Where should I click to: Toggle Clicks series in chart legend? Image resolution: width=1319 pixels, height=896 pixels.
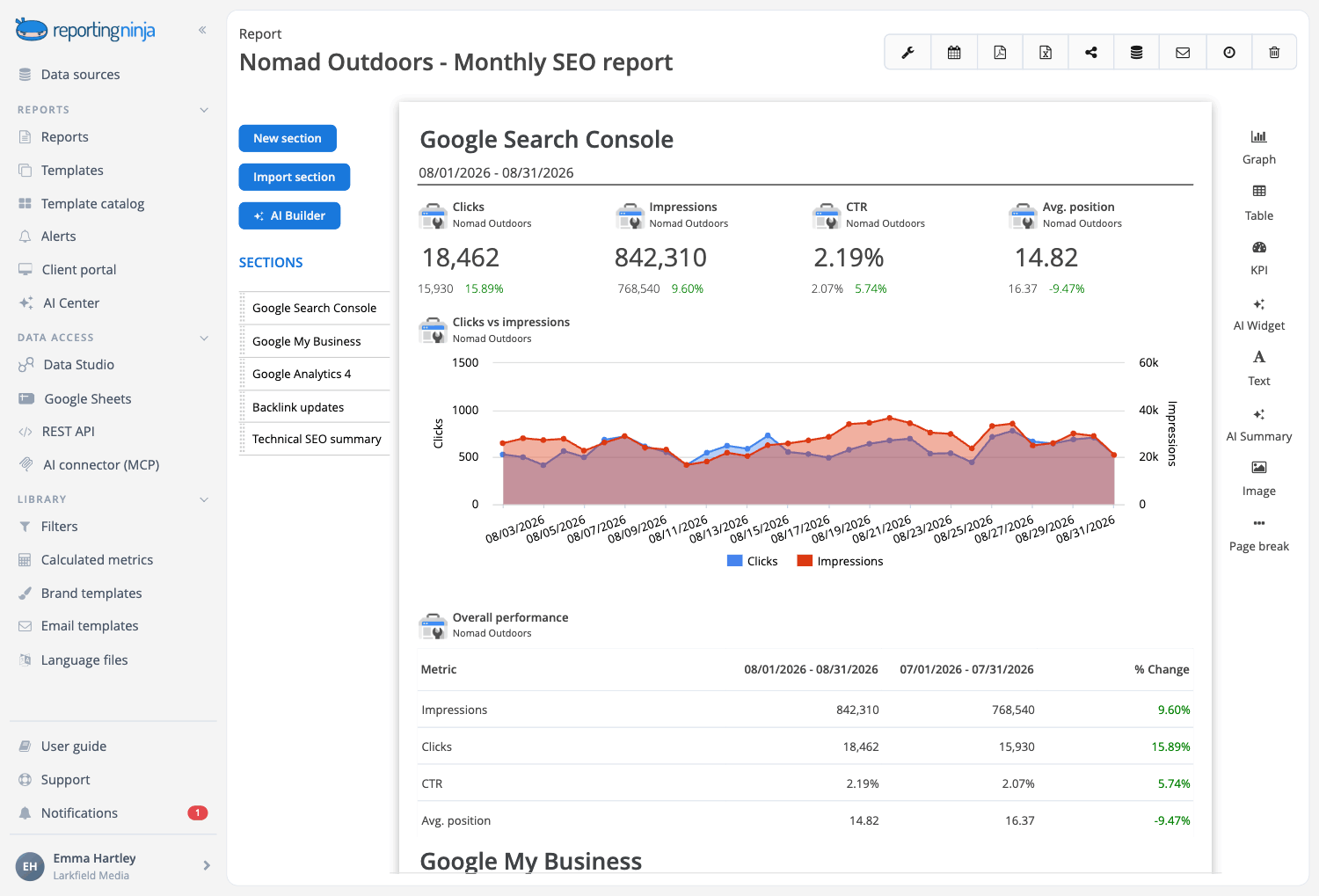(x=753, y=561)
